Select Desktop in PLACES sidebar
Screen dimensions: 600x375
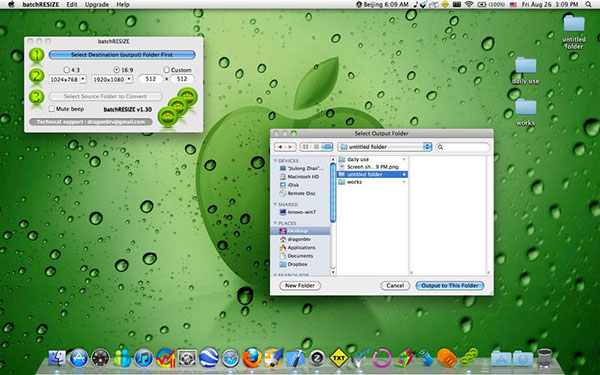pos(300,231)
